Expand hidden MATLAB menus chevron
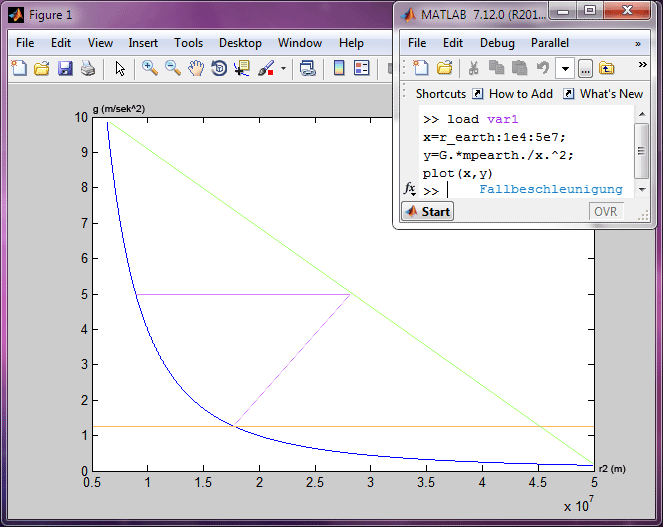This screenshot has height=527, width=663. coord(638,44)
